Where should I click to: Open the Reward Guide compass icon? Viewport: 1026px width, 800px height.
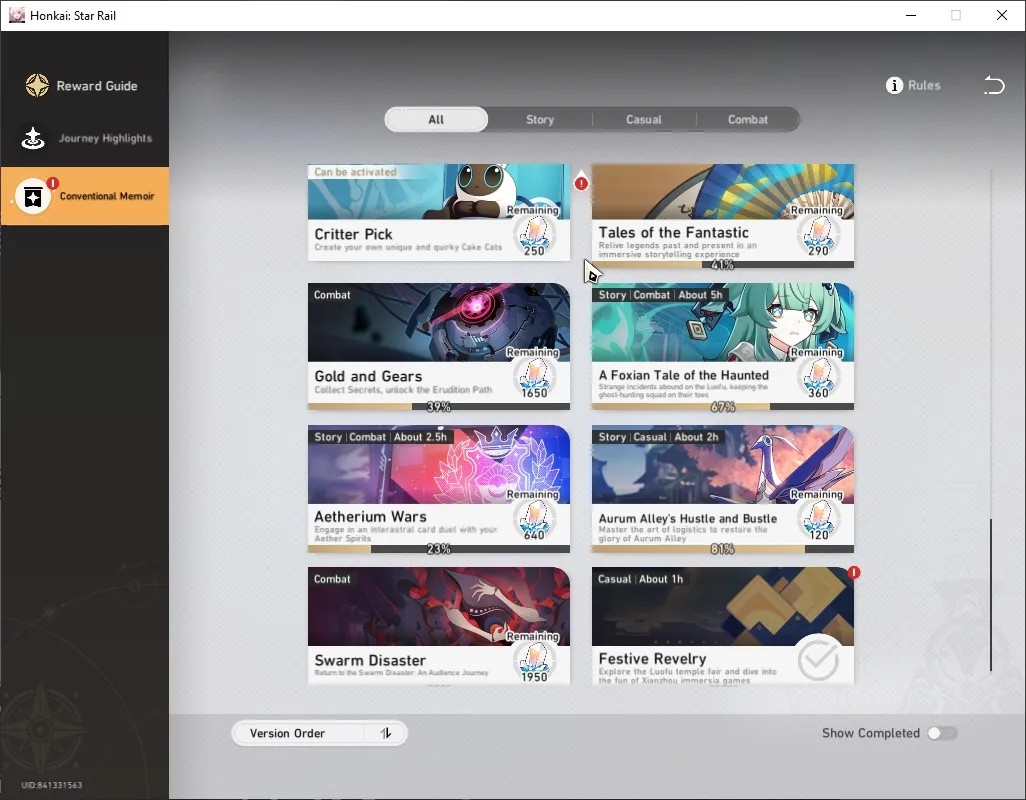point(37,86)
